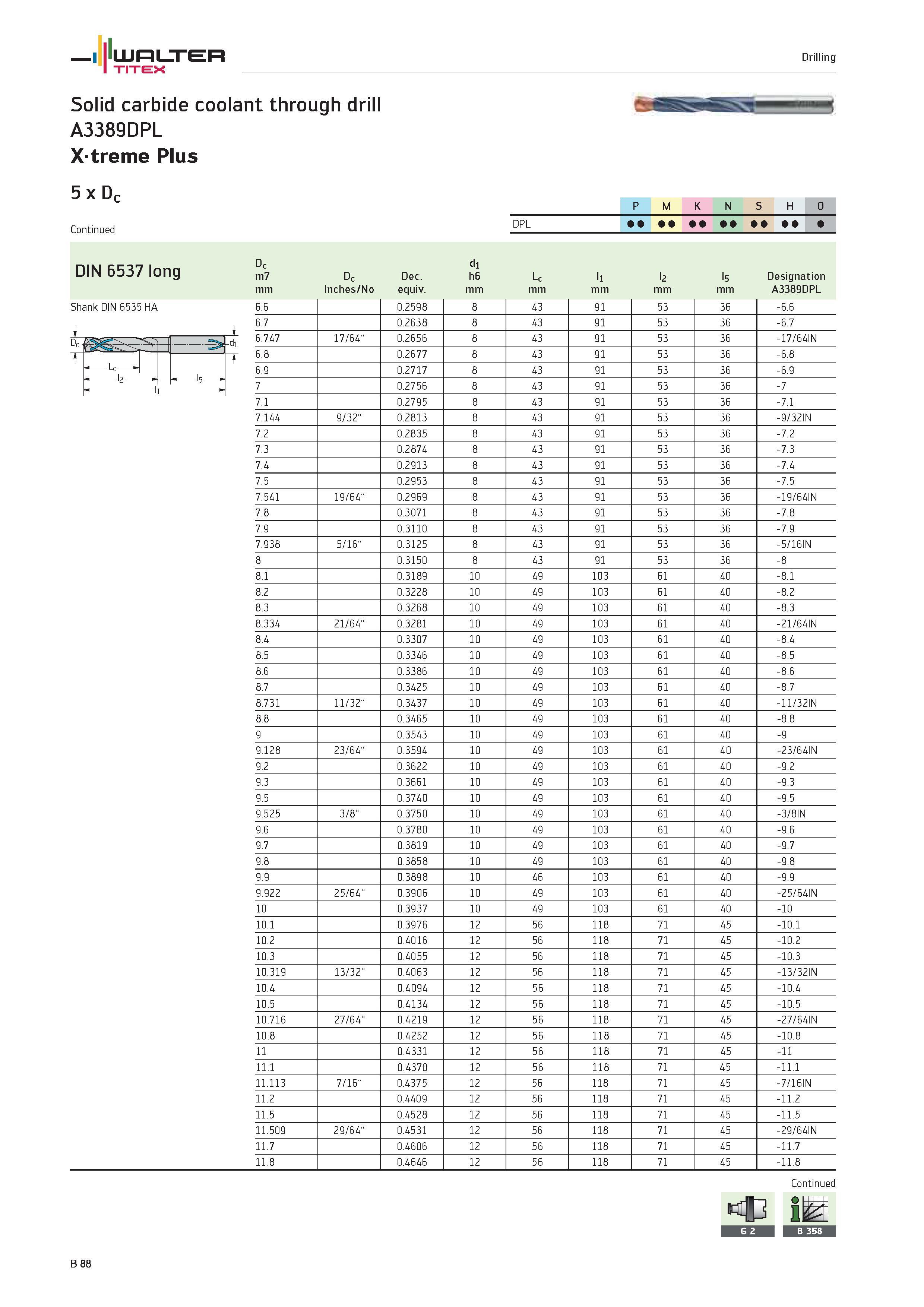Image resolution: width=924 pixels, height=1307 pixels.
Task: Click the Walter Titex logo
Action: [x=148, y=55]
